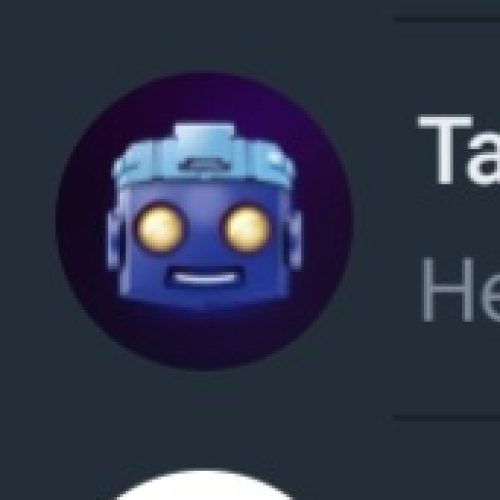Tap the robot's light blue helmet
Image resolution: width=500 pixels, height=500 pixels.
pyautogui.click(x=204, y=157)
